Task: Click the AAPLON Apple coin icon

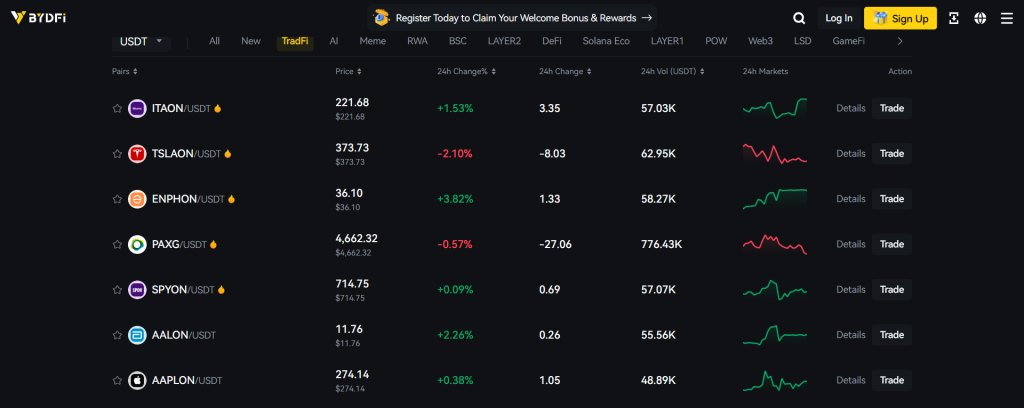Action: coord(138,380)
